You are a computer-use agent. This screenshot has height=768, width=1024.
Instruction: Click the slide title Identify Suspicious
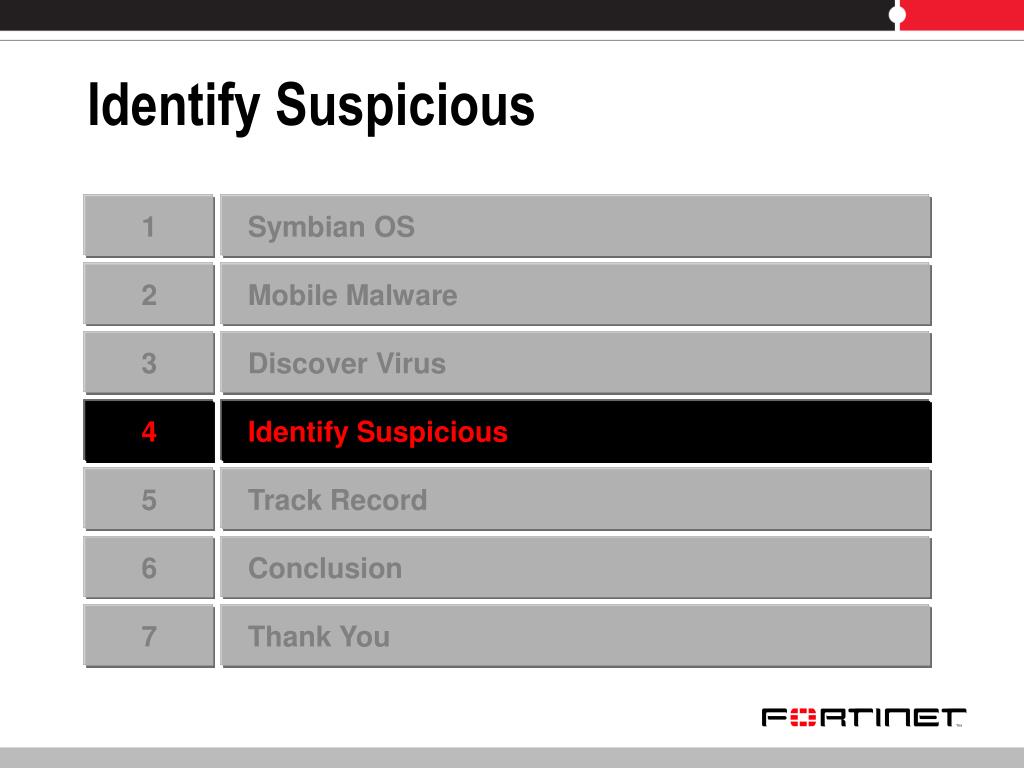[x=311, y=106]
